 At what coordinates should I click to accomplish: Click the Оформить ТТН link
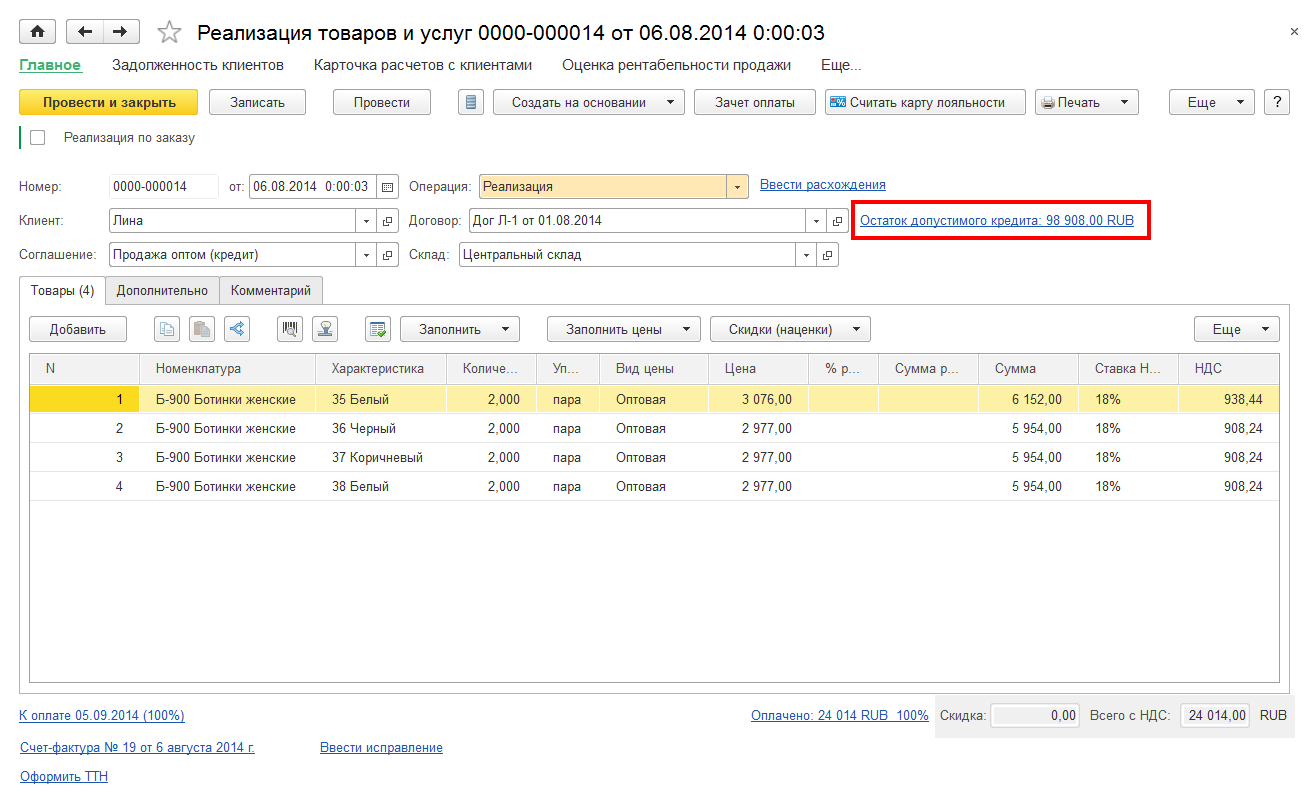point(64,776)
